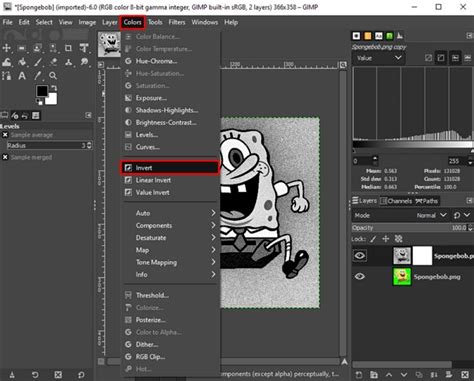Open the Brushes tab icon
474x381 pixels.
point(356,36)
